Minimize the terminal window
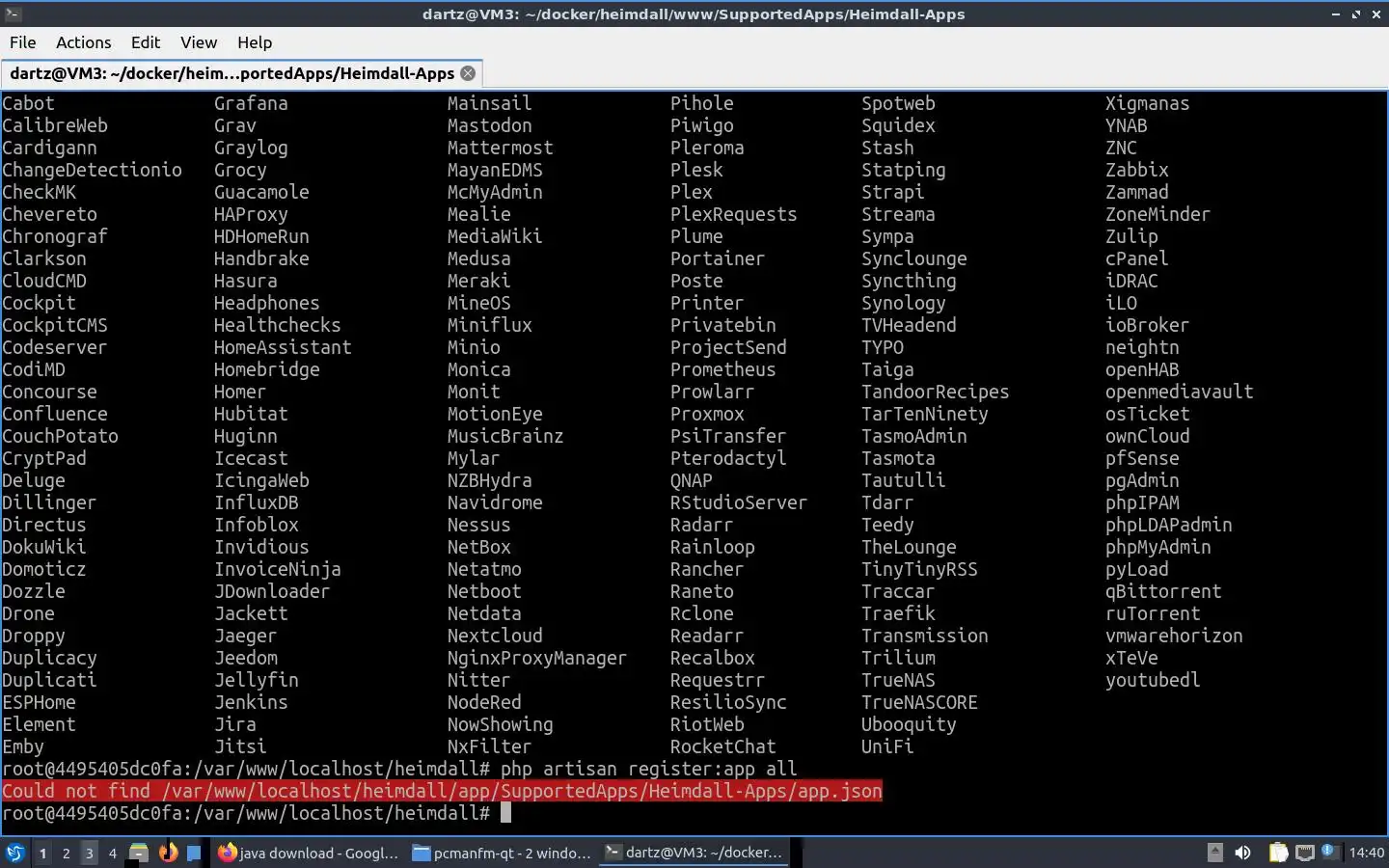The height and width of the screenshot is (868, 1389). click(1335, 14)
